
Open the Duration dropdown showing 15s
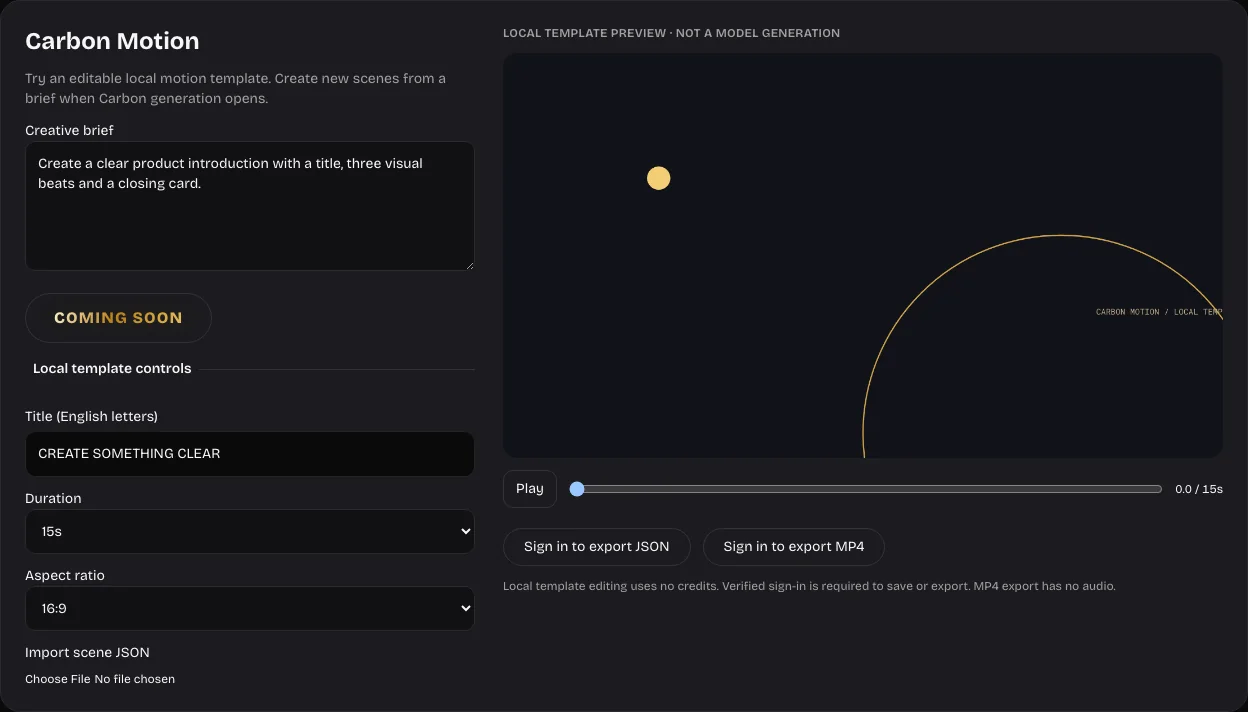point(250,532)
